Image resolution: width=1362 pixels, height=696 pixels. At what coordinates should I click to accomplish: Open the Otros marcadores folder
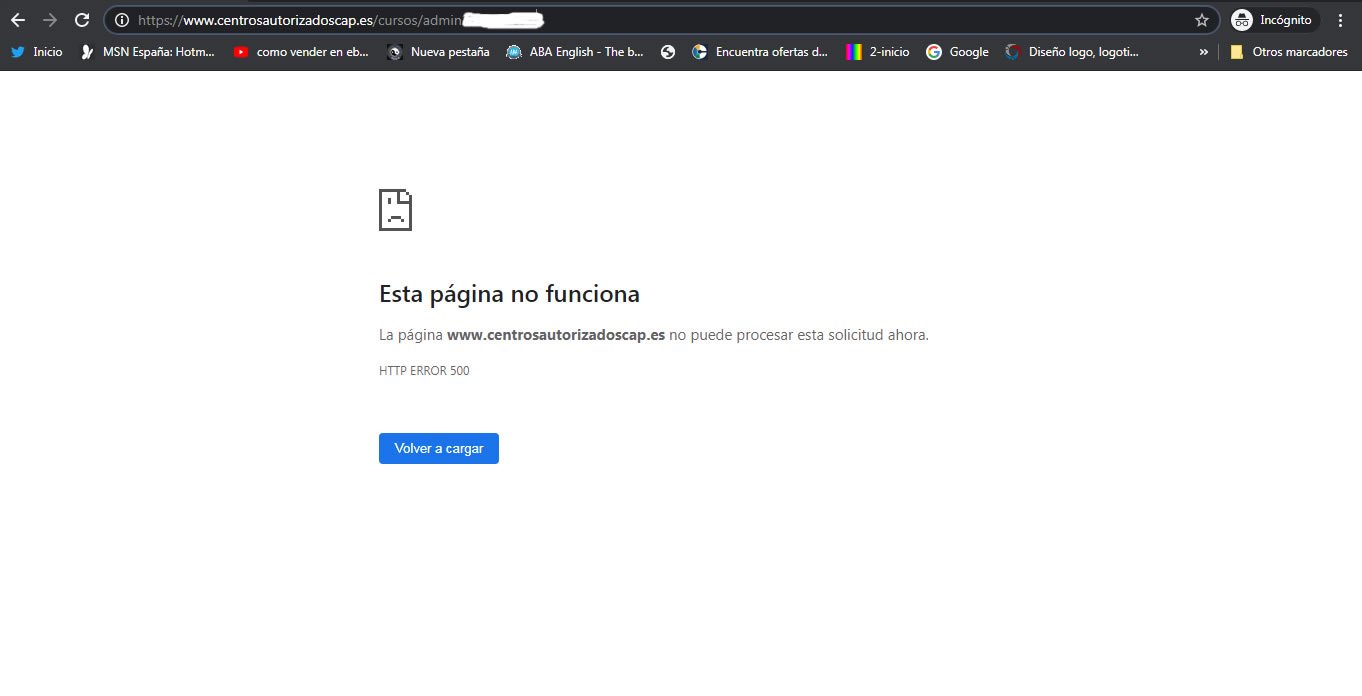click(x=1288, y=52)
